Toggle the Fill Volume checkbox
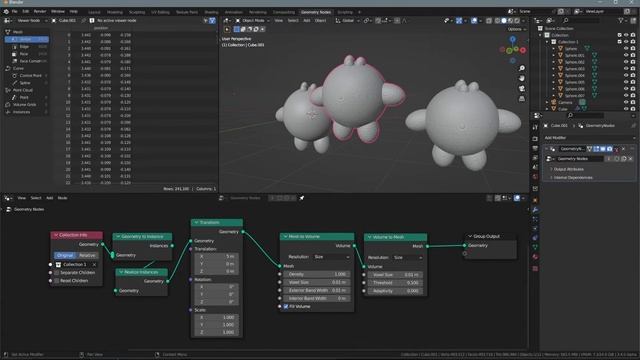 tap(286, 307)
